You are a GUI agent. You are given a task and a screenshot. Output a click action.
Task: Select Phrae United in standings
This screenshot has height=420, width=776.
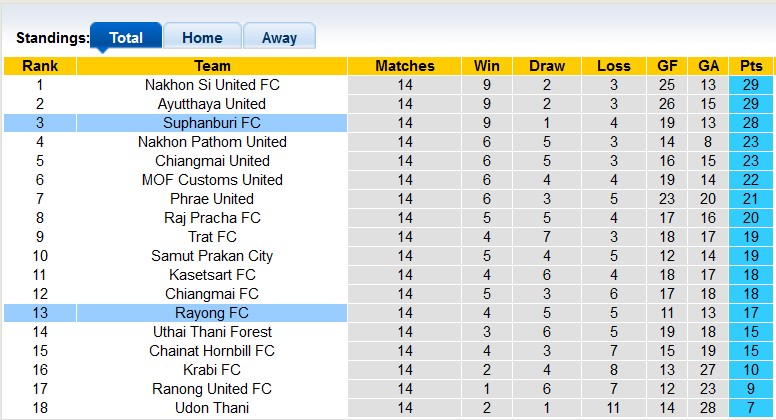(x=212, y=199)
